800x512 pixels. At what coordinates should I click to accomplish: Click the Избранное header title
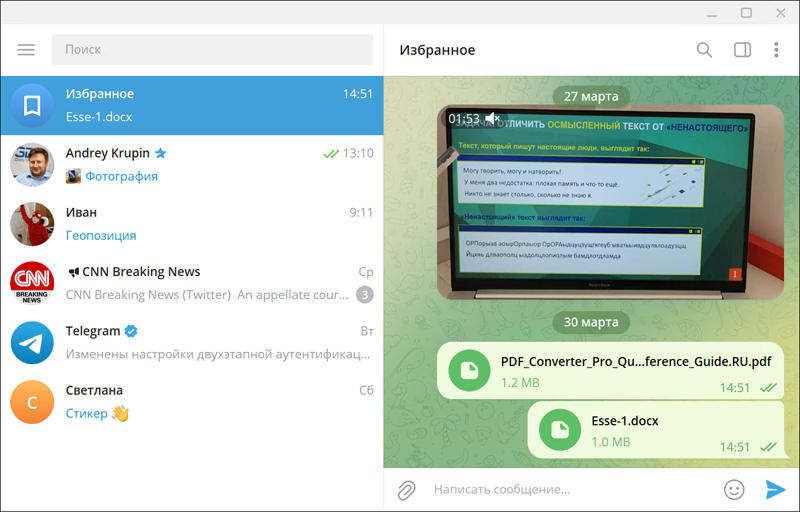point(437,50)
